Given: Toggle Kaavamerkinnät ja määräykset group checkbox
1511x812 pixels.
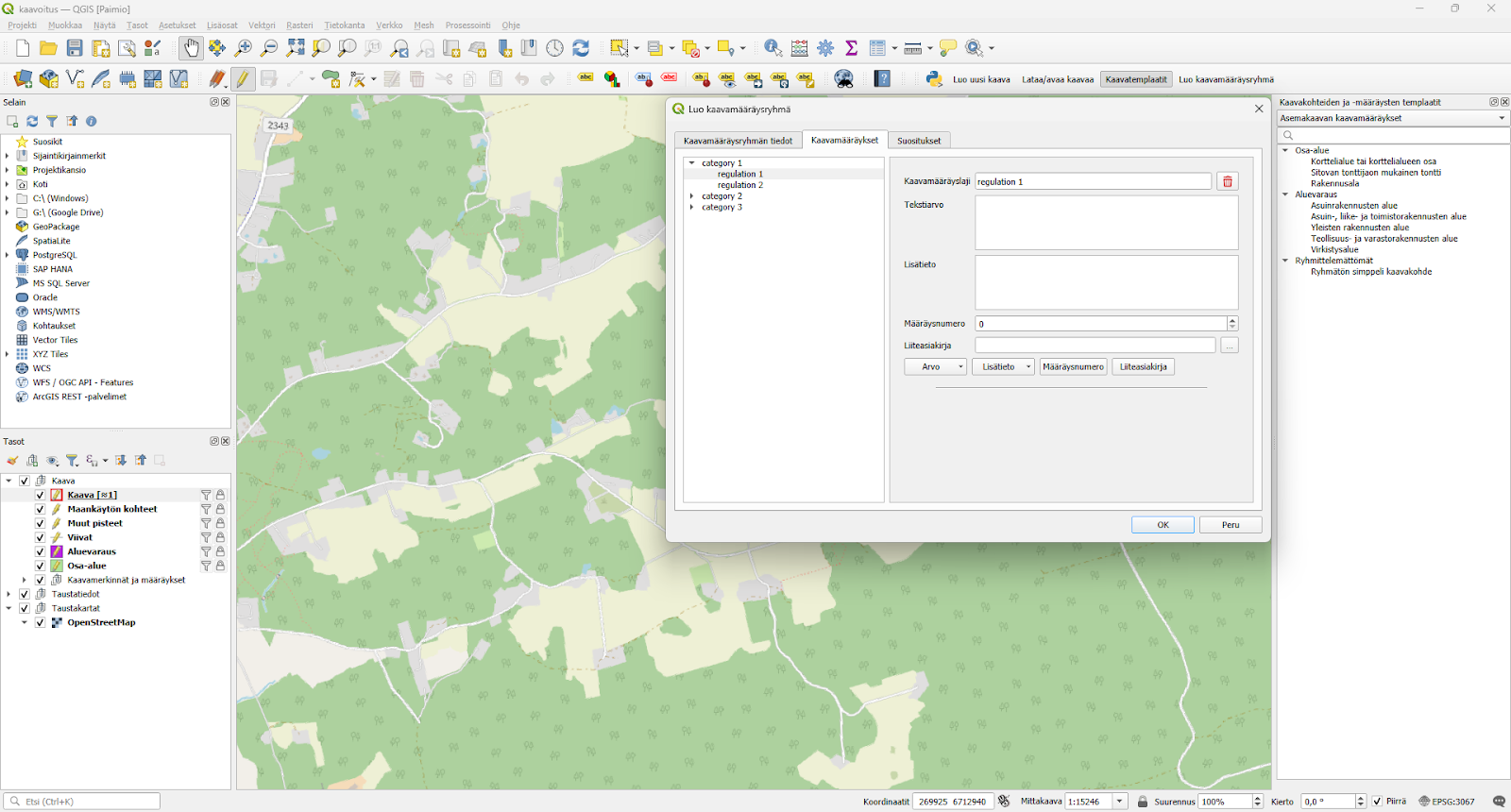Looking at the screenshot, I should [40, 580].
